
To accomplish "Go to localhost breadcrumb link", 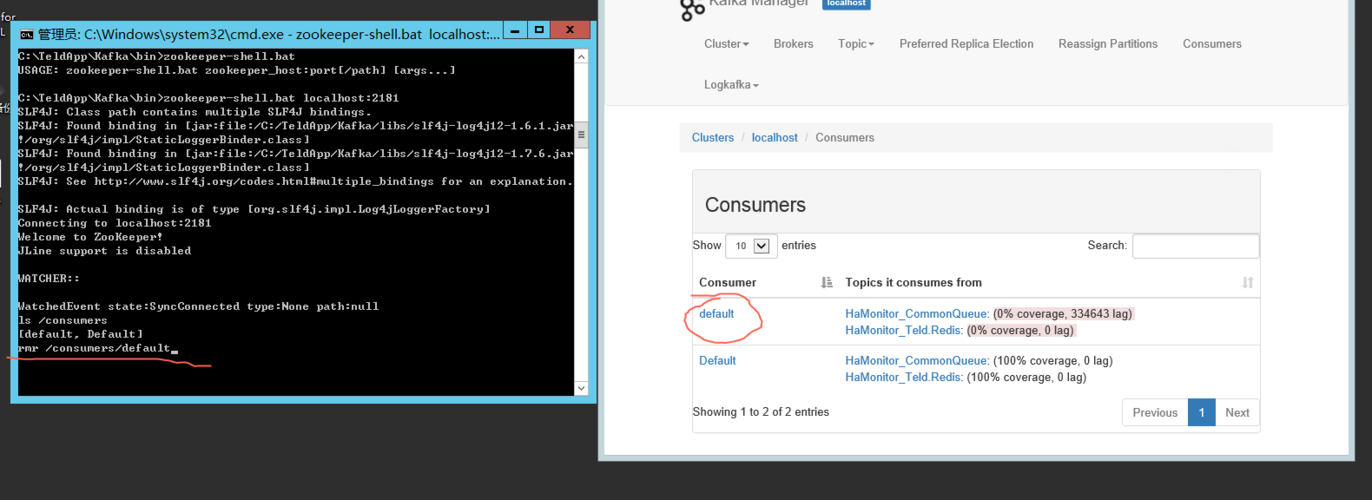I will pos(775,138).
